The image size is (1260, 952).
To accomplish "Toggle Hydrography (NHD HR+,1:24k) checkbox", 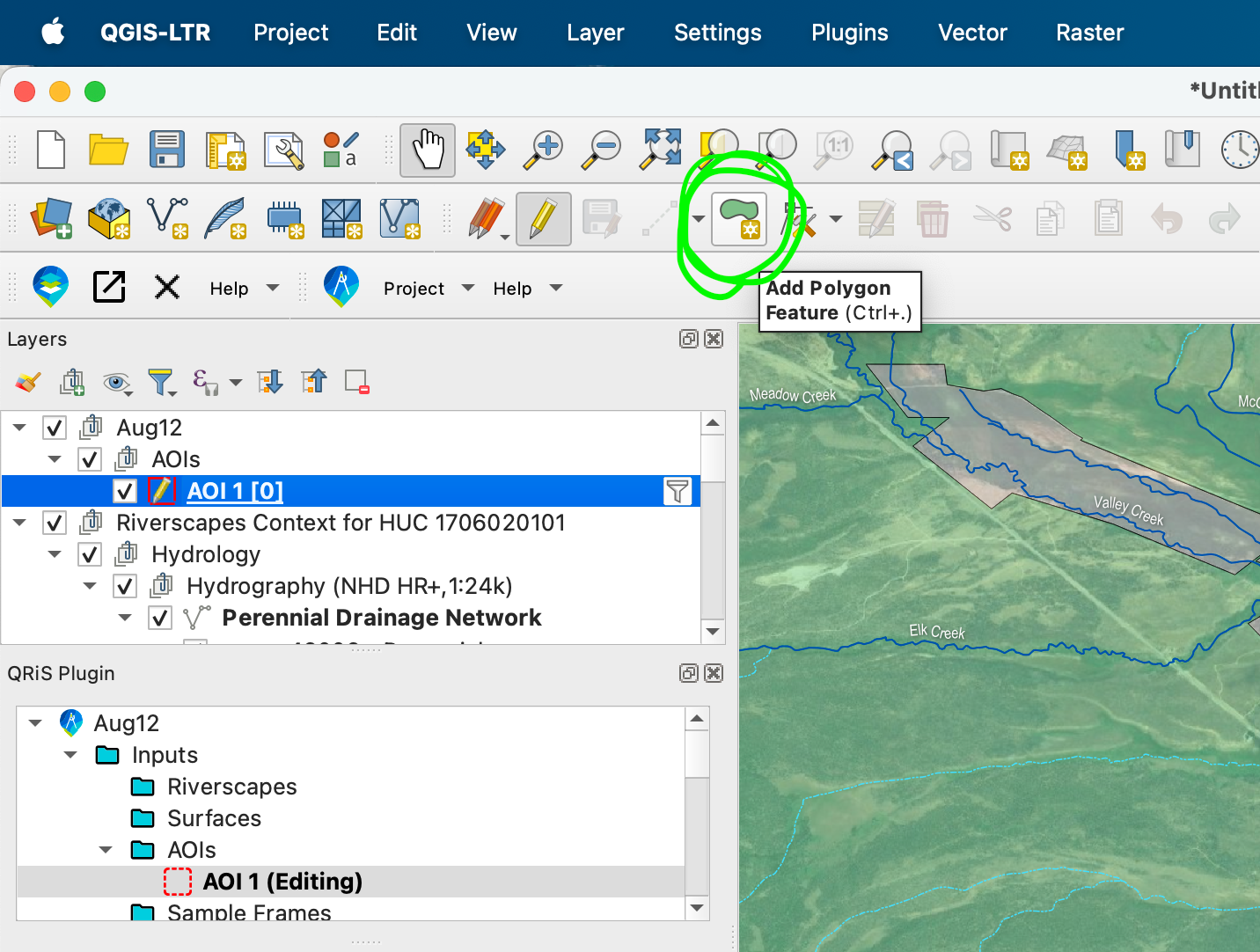I will coord(125,586).
